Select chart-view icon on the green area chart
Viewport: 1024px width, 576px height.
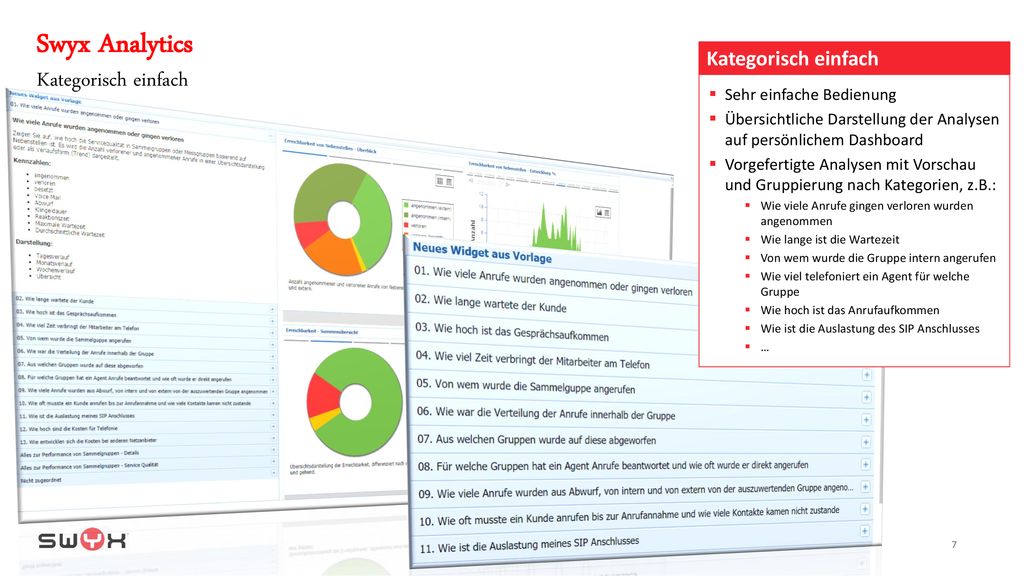point(599,212)
